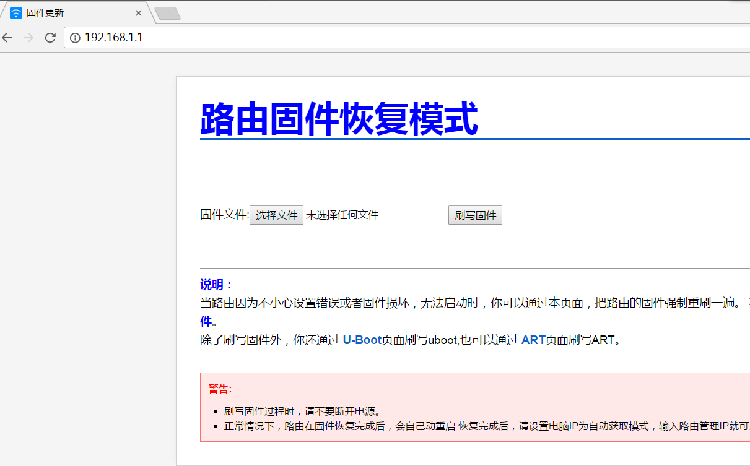Viewport: 750px width, 466px height.
Task: Reload the 192.168.1.1 page
Action: [50, 37]
